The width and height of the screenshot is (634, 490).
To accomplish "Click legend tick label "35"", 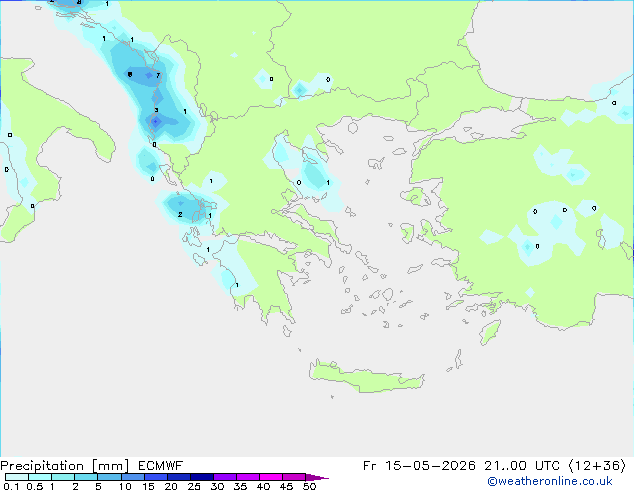I will (240, 486).
